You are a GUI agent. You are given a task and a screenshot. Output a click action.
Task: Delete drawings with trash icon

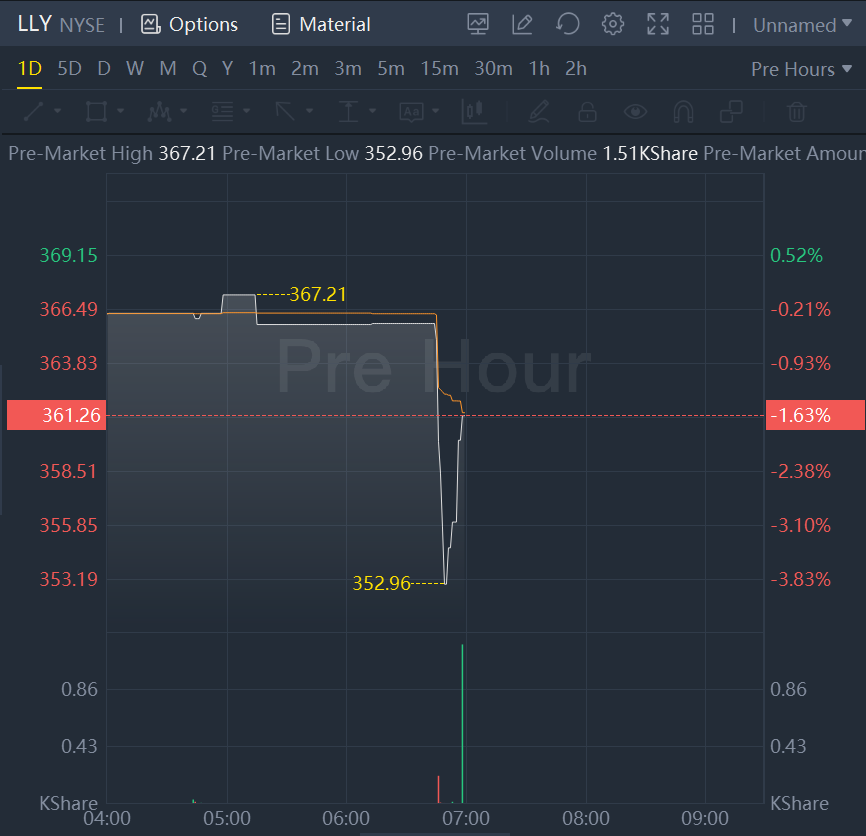(x=796, y=111)
